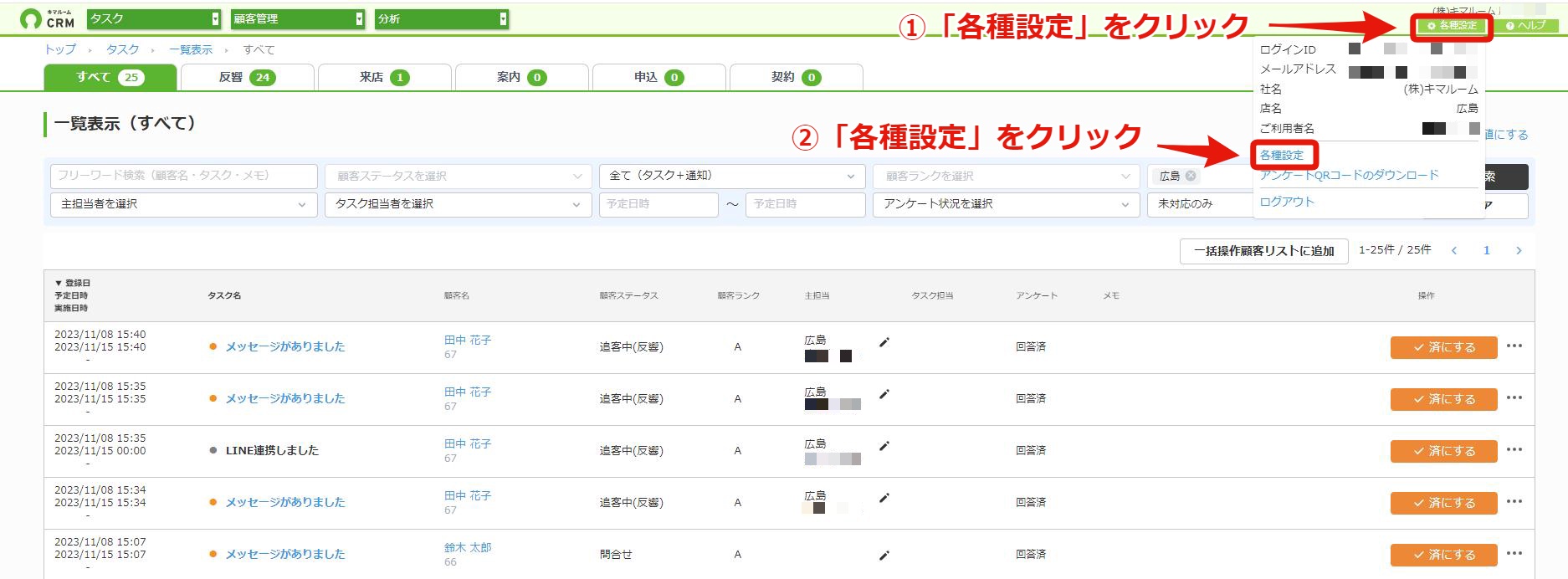Screen dimensions: 1568x579
Task: Click page number 1 in the pagination
Action: 1487,250
